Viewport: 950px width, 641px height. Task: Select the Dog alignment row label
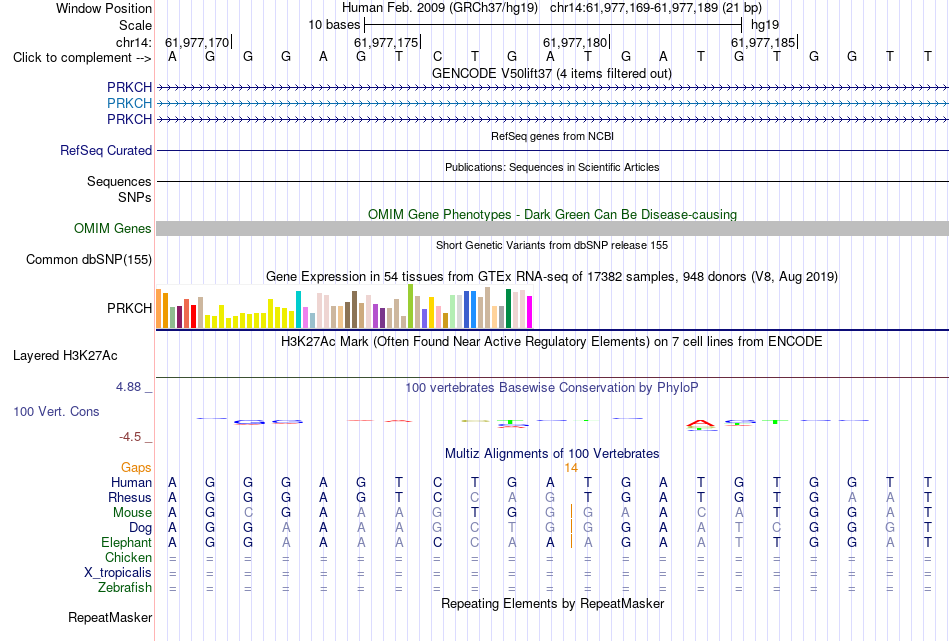point(140,528)
